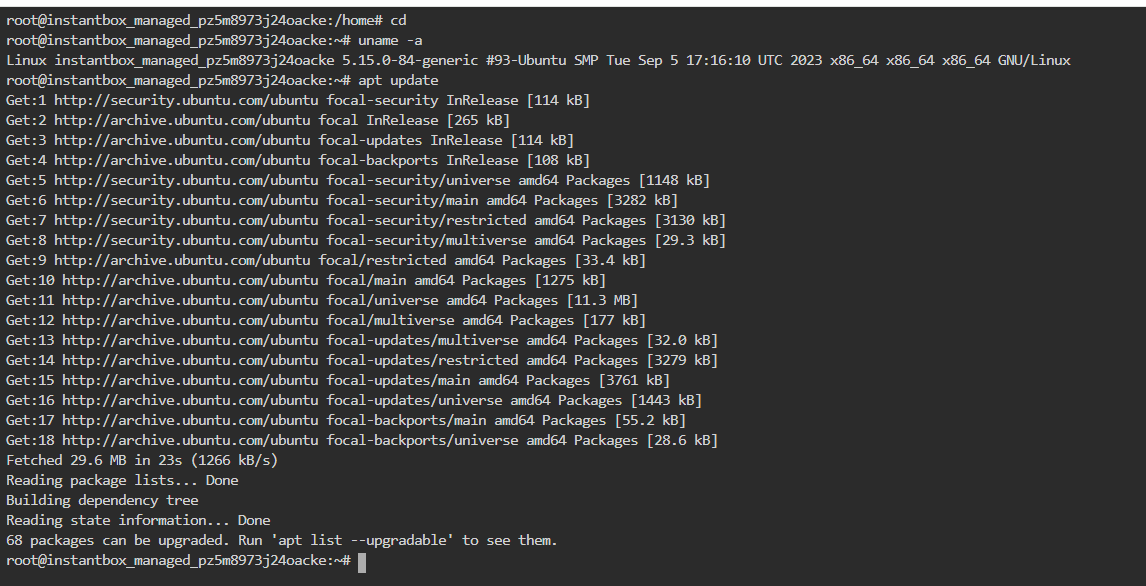Click the URL on the Get:6 focal-security/main line
The image size is (1146, 586).
point(186,200)
